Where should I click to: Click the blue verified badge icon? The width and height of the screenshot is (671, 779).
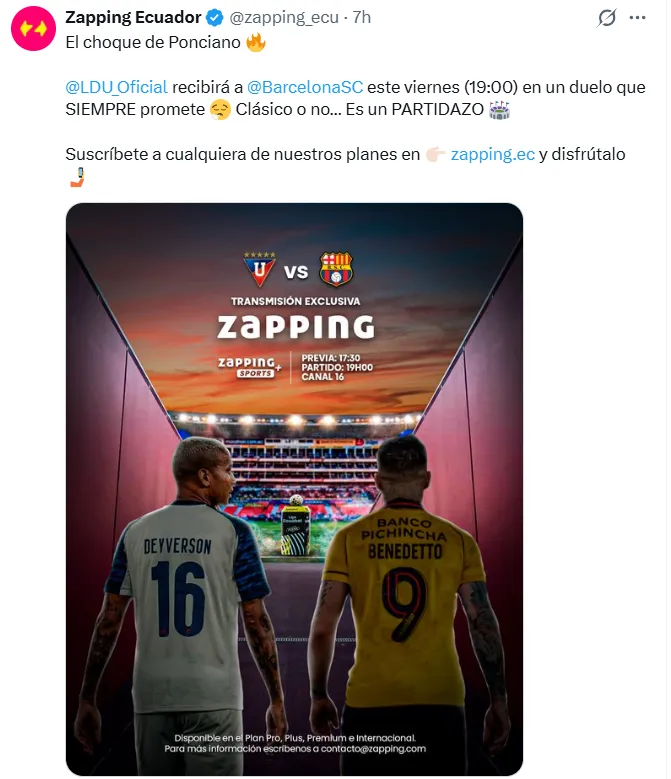(x=215, y=17)
